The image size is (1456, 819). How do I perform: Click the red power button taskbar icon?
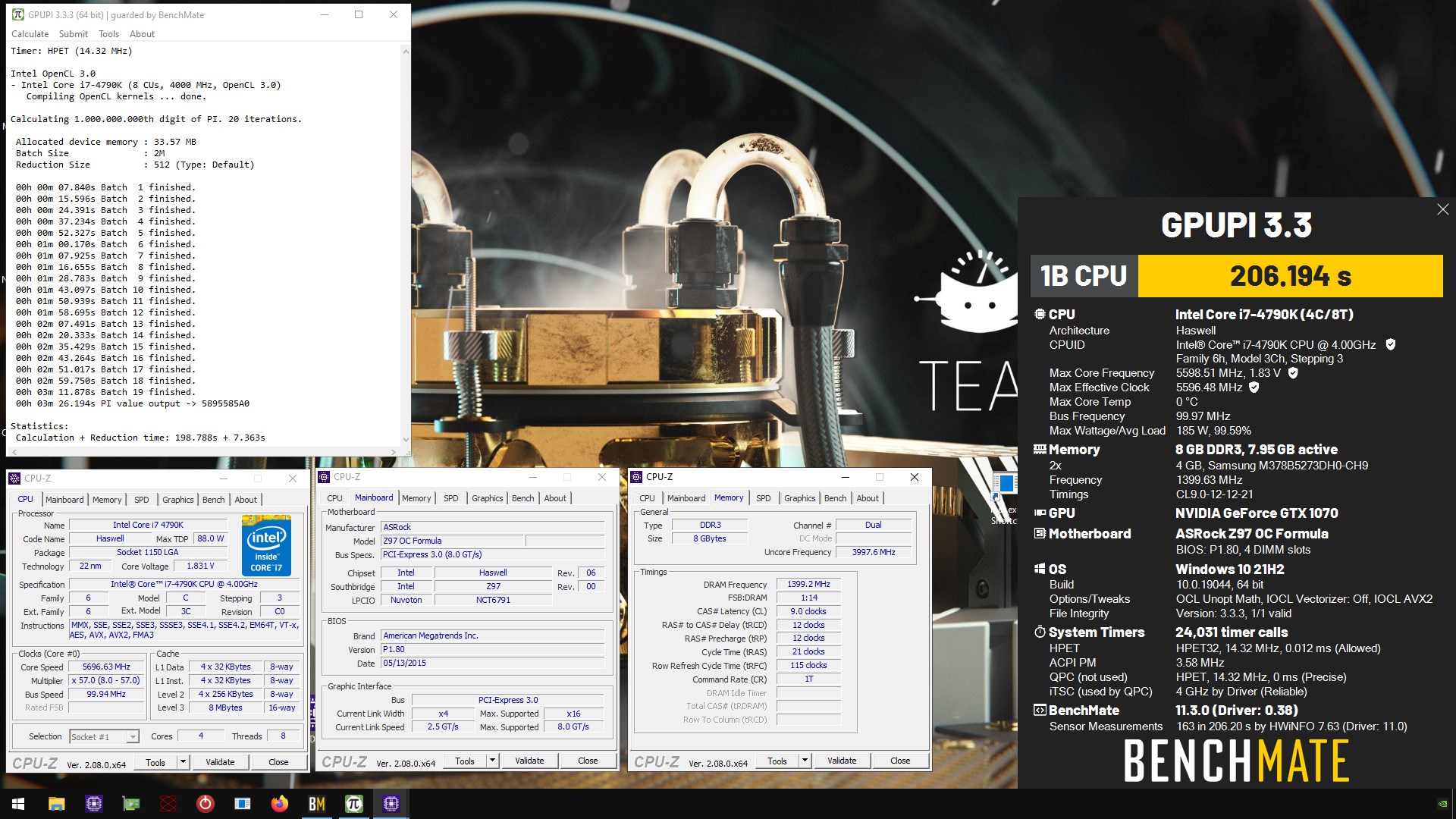pos(206,804)
